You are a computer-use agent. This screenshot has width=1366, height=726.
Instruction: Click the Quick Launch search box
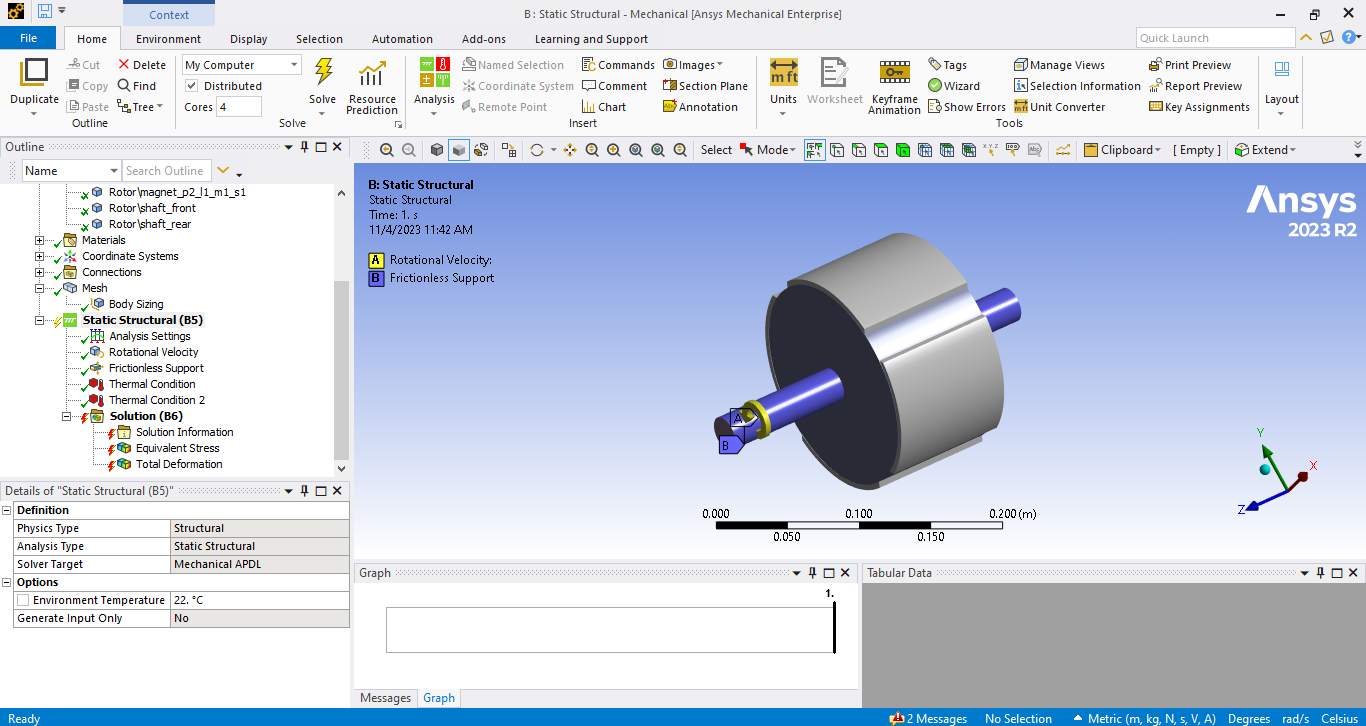pos(1216,38)
